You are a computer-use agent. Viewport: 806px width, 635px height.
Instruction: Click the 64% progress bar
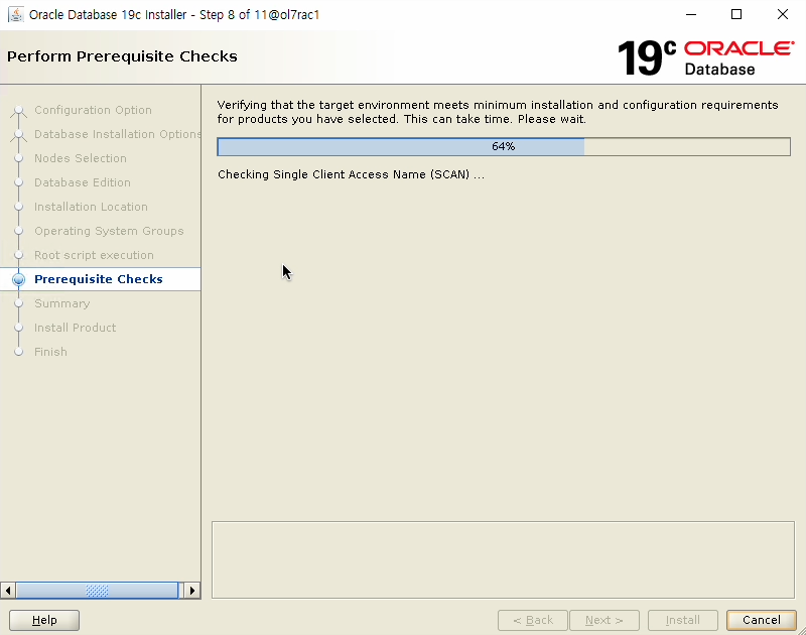coord(504,147)
